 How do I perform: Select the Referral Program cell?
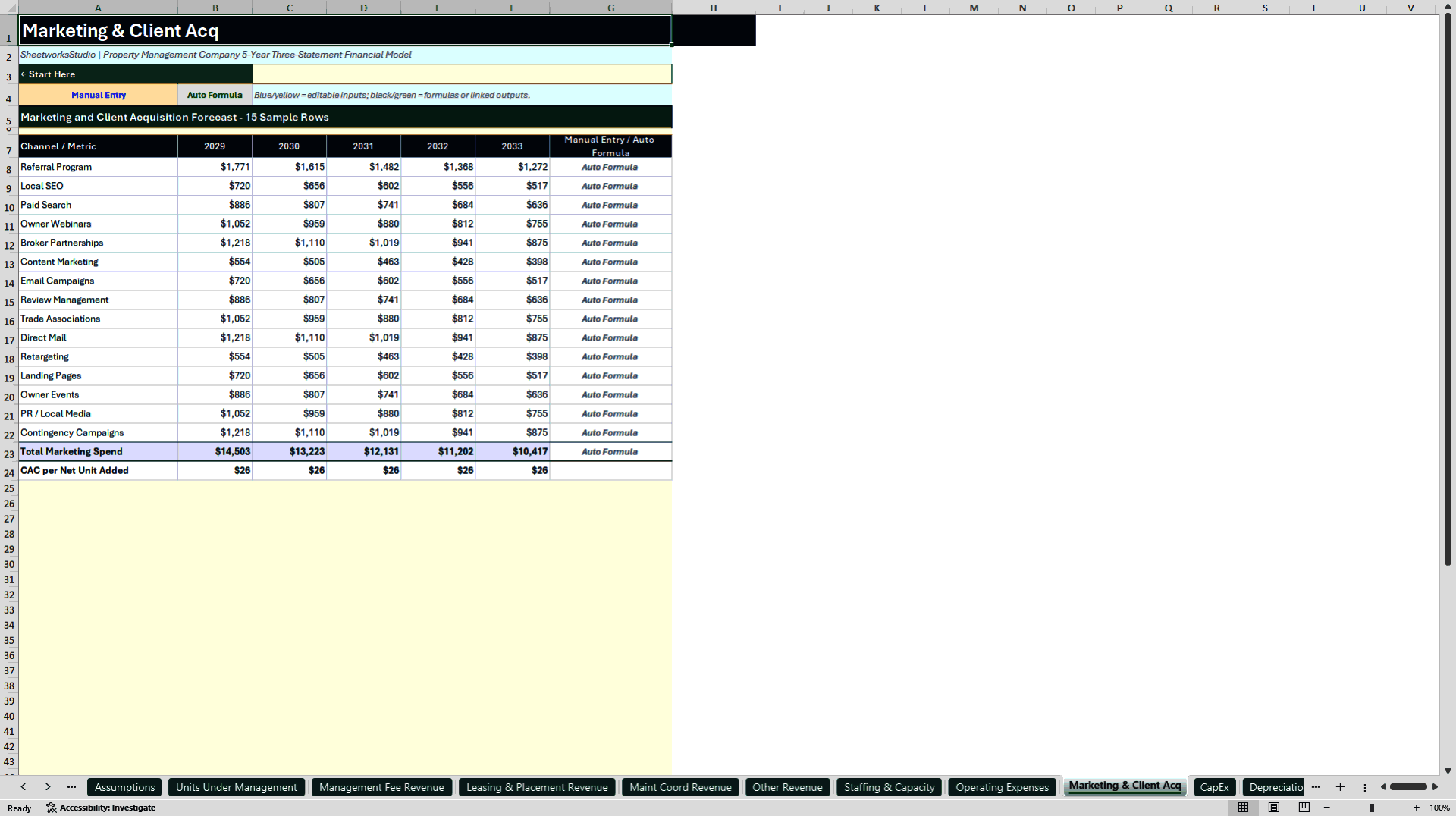[98, 167]
